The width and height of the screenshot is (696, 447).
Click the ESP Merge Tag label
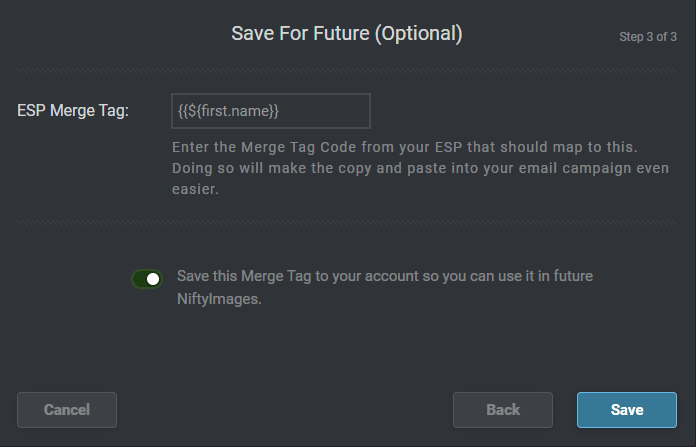click(x=73, y=111)
